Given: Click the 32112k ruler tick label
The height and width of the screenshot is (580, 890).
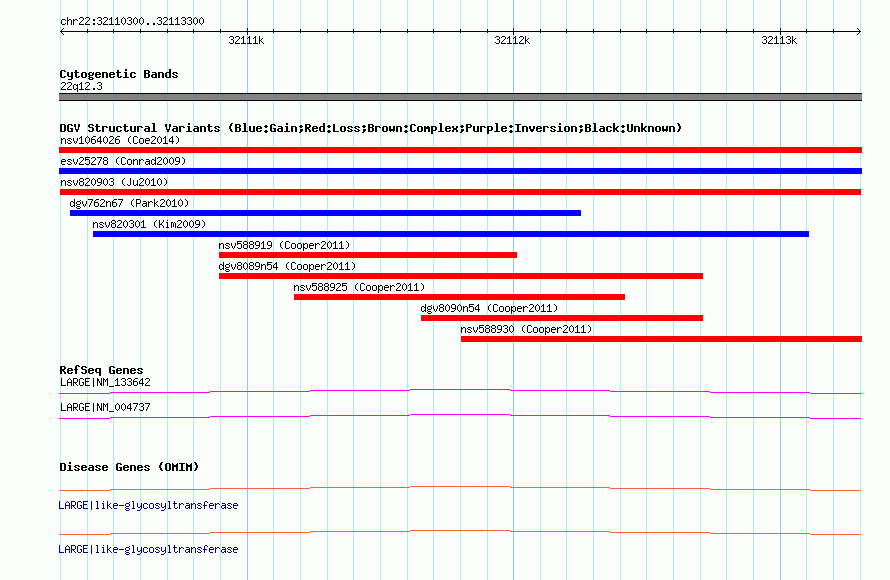Looking at the screenshot, I should point(513,40).
